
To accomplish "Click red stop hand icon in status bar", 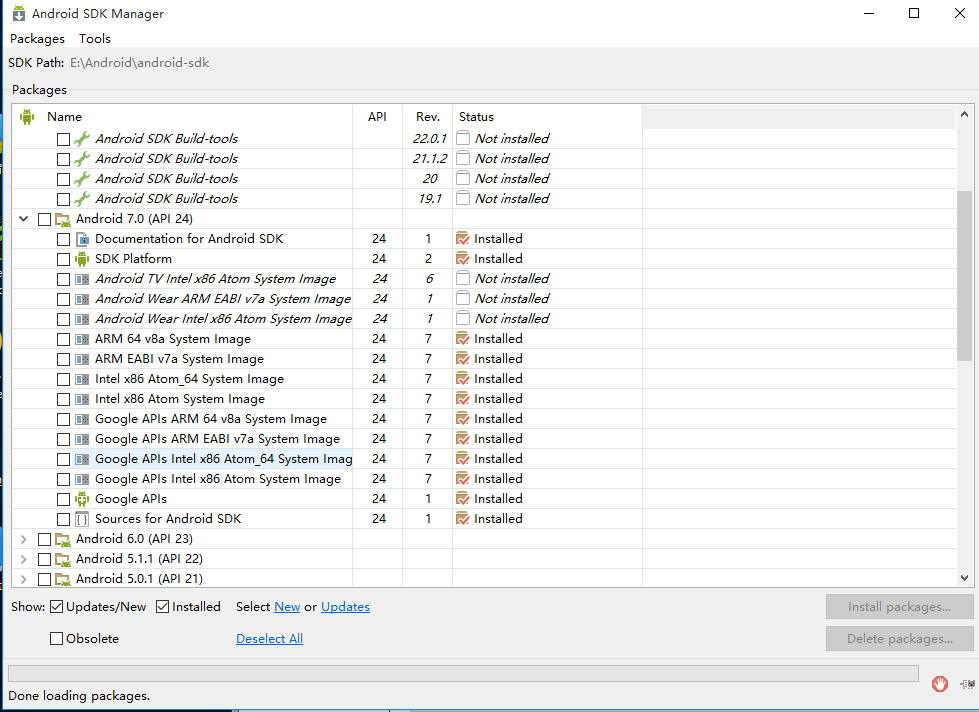I will click(940, 683).
